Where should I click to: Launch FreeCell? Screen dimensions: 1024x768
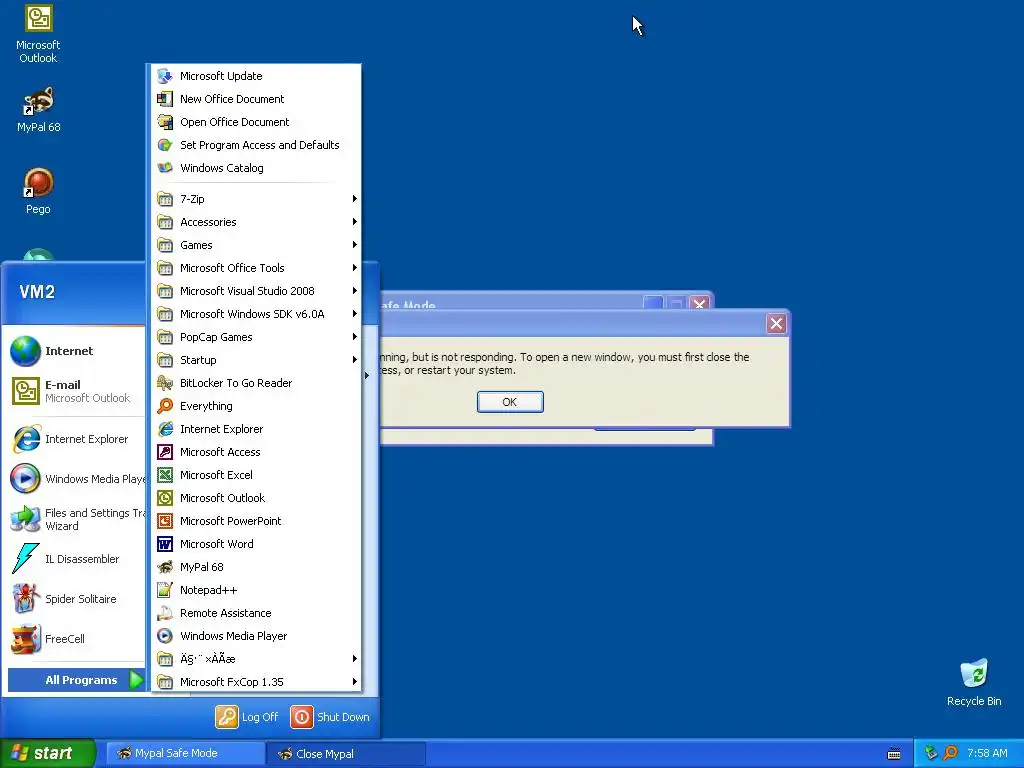(76, 639)
